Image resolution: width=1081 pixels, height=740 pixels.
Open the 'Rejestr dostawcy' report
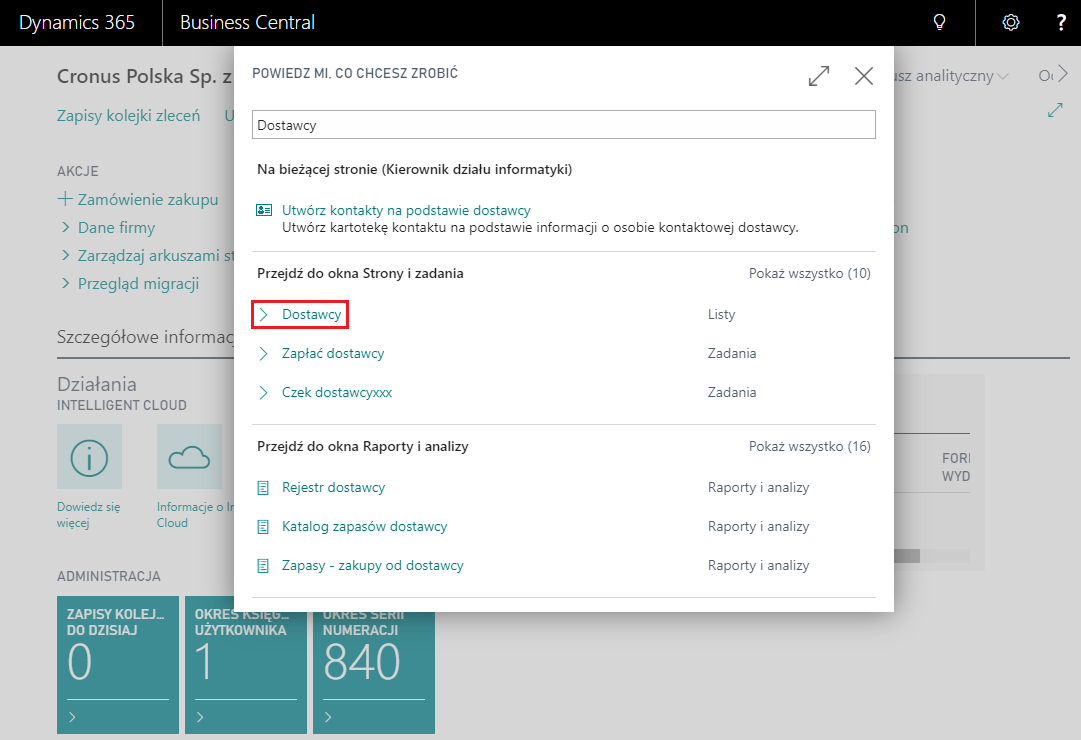334,488
